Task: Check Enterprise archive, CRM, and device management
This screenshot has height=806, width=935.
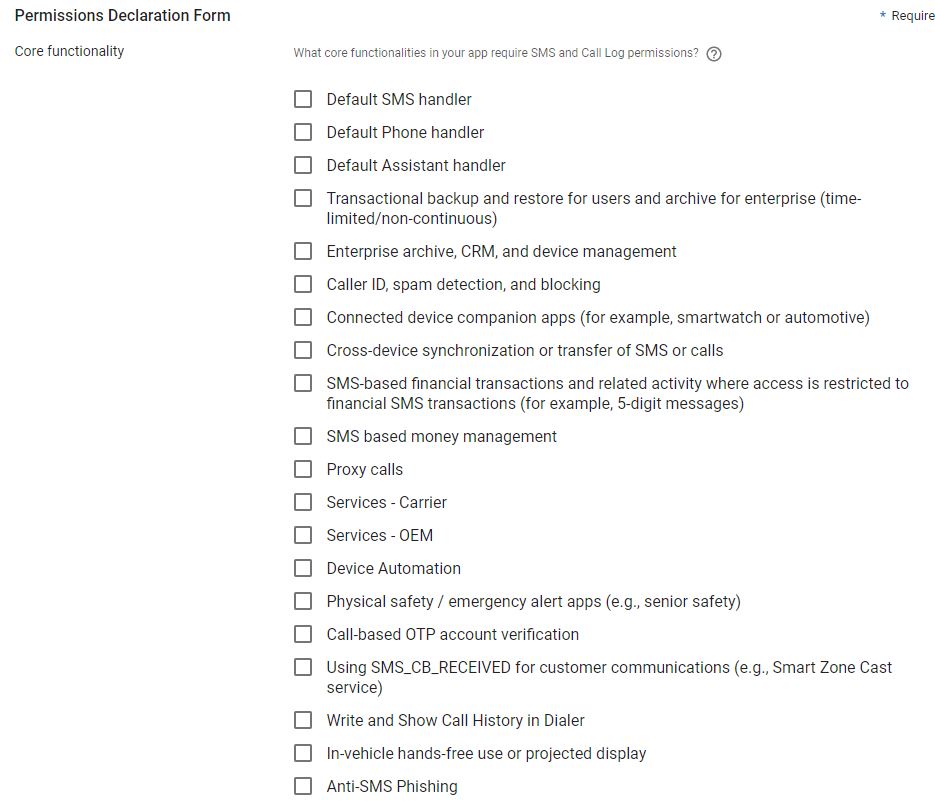Action: pos(303,251)
